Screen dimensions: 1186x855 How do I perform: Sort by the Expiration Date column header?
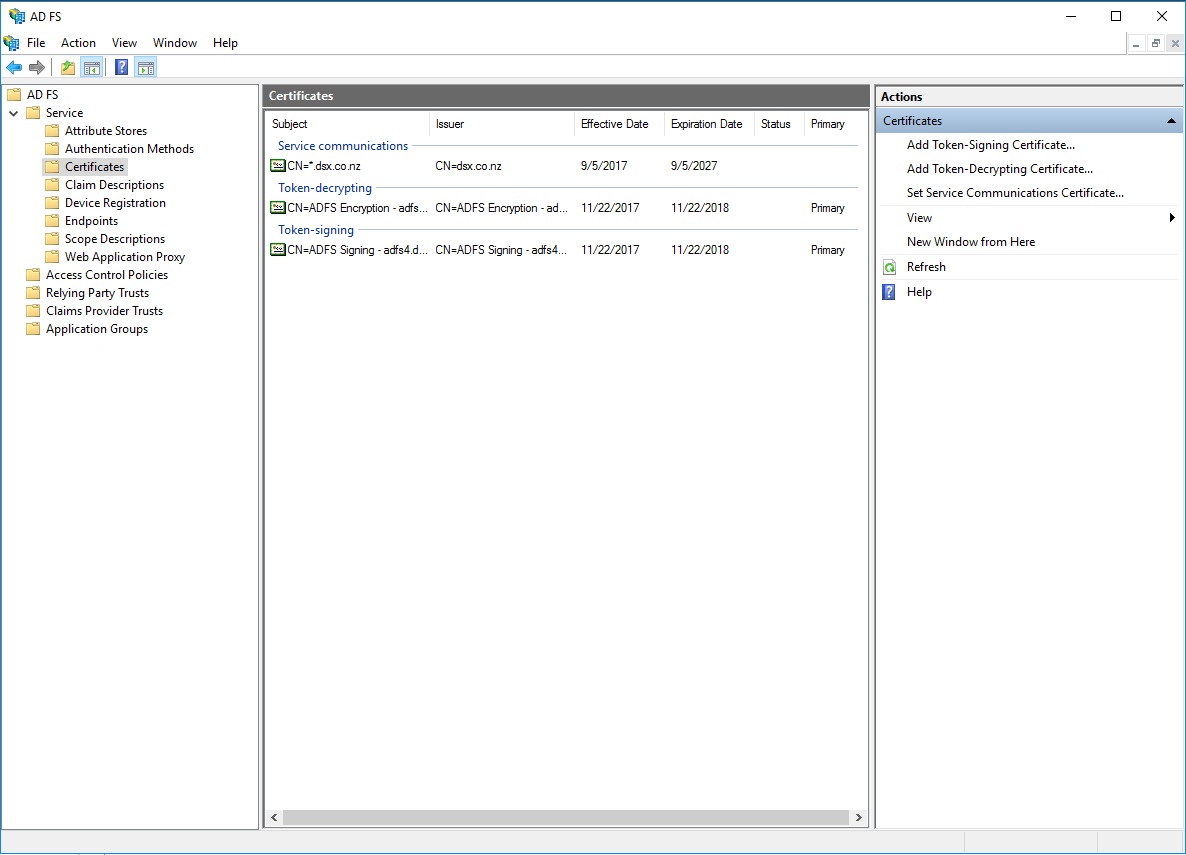(709, 124)
